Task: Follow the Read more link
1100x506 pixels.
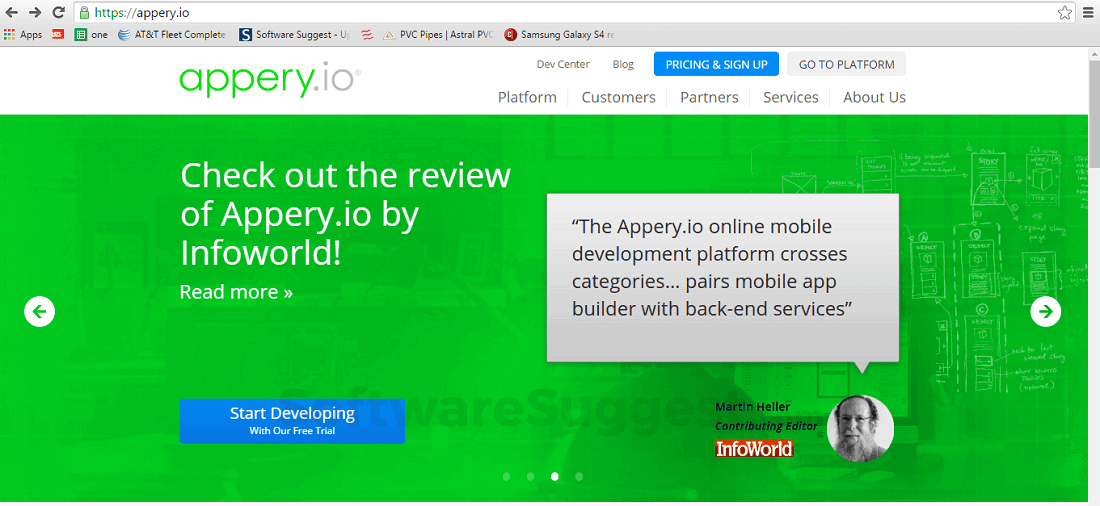Action: (236, 292)
